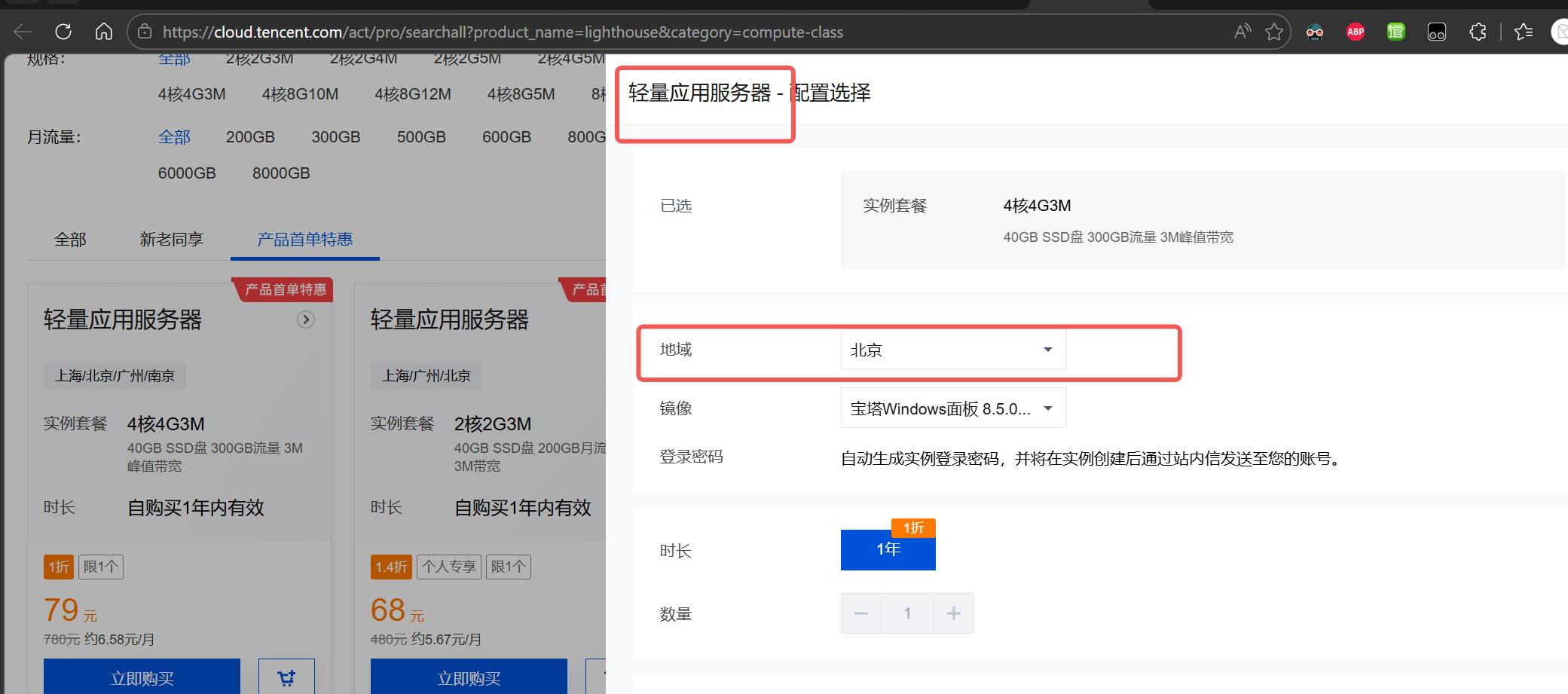1568x694 pixels.
Task: Filter monthly traffic by 300GB
Action: click(336, 137)
